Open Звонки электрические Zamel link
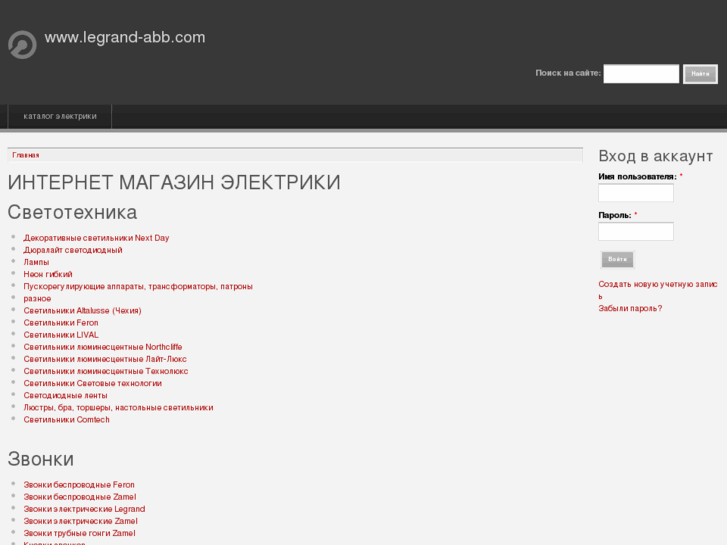This screenshot has width=727, height=545. 81,521
